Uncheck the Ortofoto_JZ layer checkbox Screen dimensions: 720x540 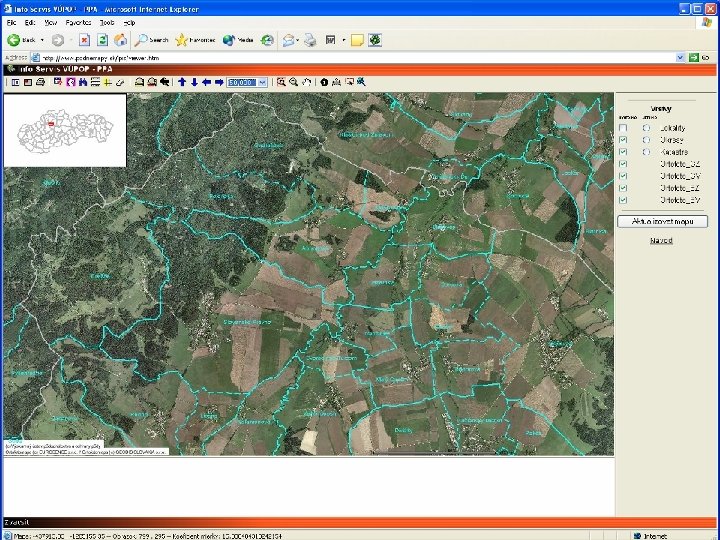(623, 188)
